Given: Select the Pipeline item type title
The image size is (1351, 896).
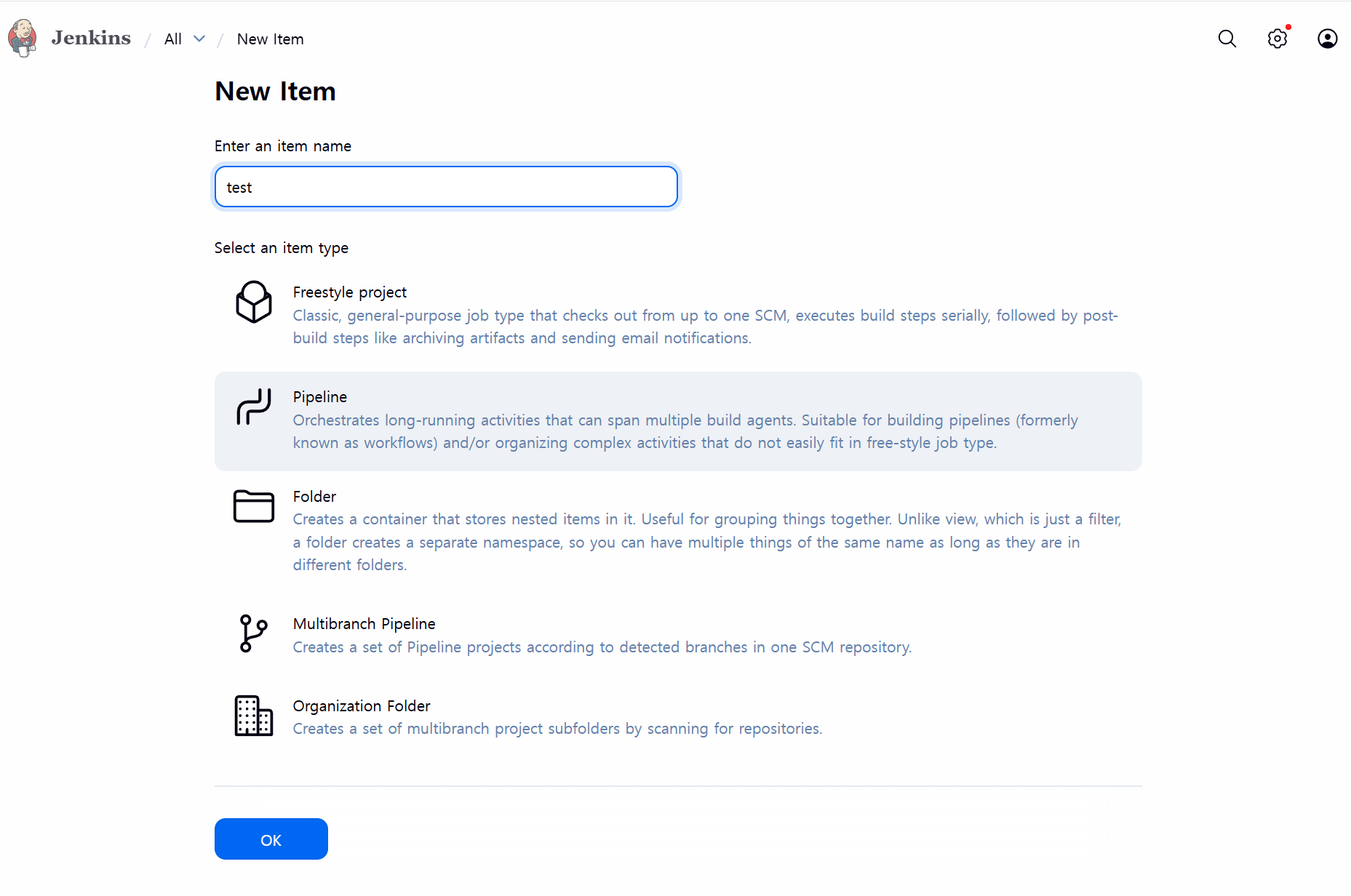Looking at the screenshot, I should [x=320, y=397].
